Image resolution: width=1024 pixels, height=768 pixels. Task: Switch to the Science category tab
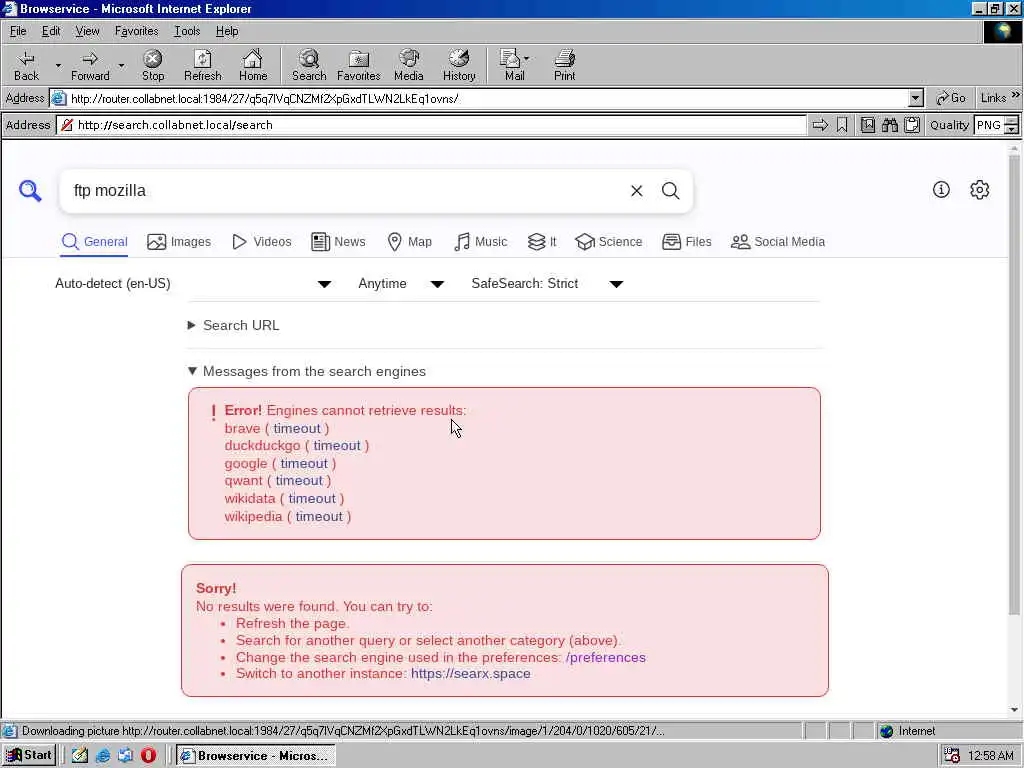coord(609,242)
